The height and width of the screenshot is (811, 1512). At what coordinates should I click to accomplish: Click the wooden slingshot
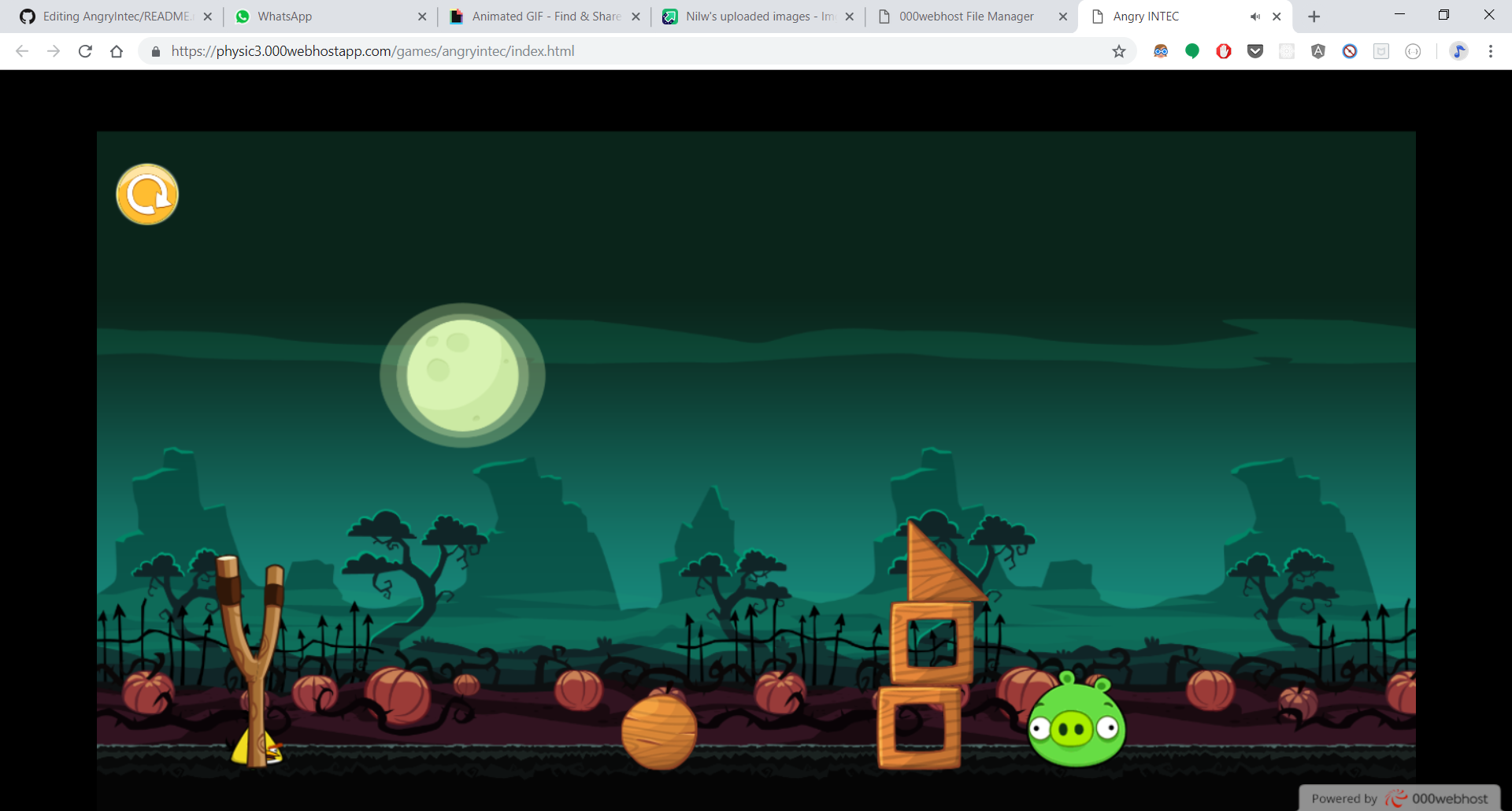(x=251, y=660)
